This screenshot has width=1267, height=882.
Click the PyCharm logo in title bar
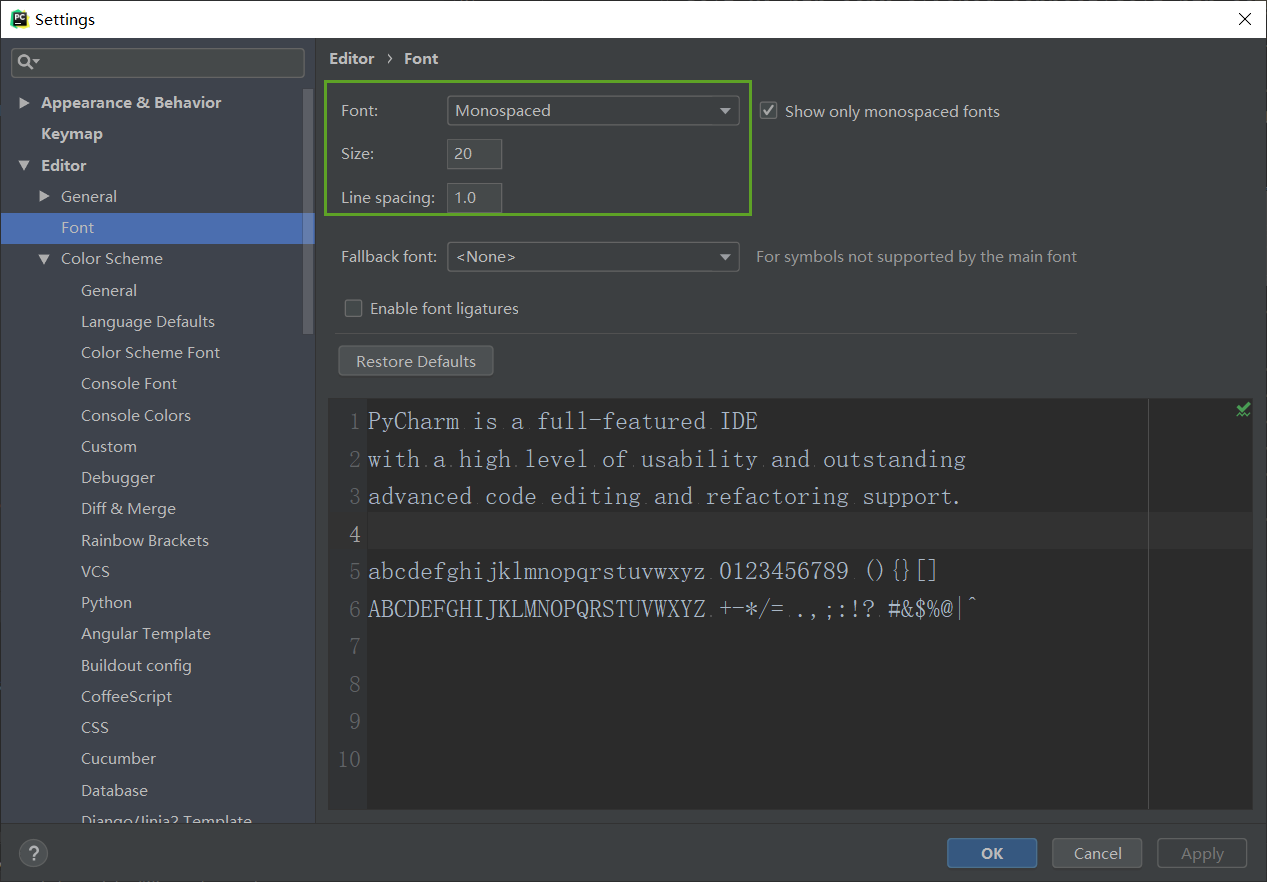(19, 19)
